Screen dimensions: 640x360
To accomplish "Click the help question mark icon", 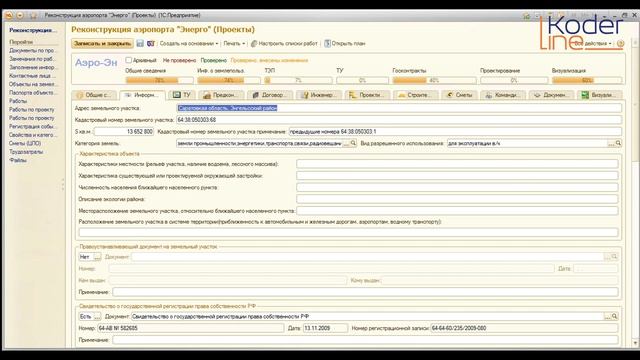I will [x=620, y=43].
